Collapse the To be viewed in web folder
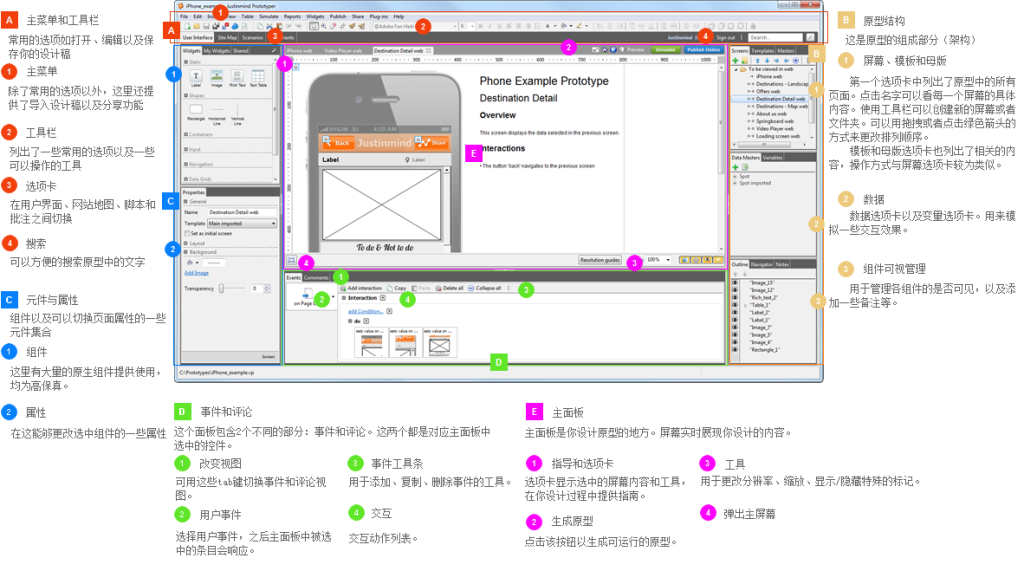This screenshot has width=1024, height=571. 736,69
